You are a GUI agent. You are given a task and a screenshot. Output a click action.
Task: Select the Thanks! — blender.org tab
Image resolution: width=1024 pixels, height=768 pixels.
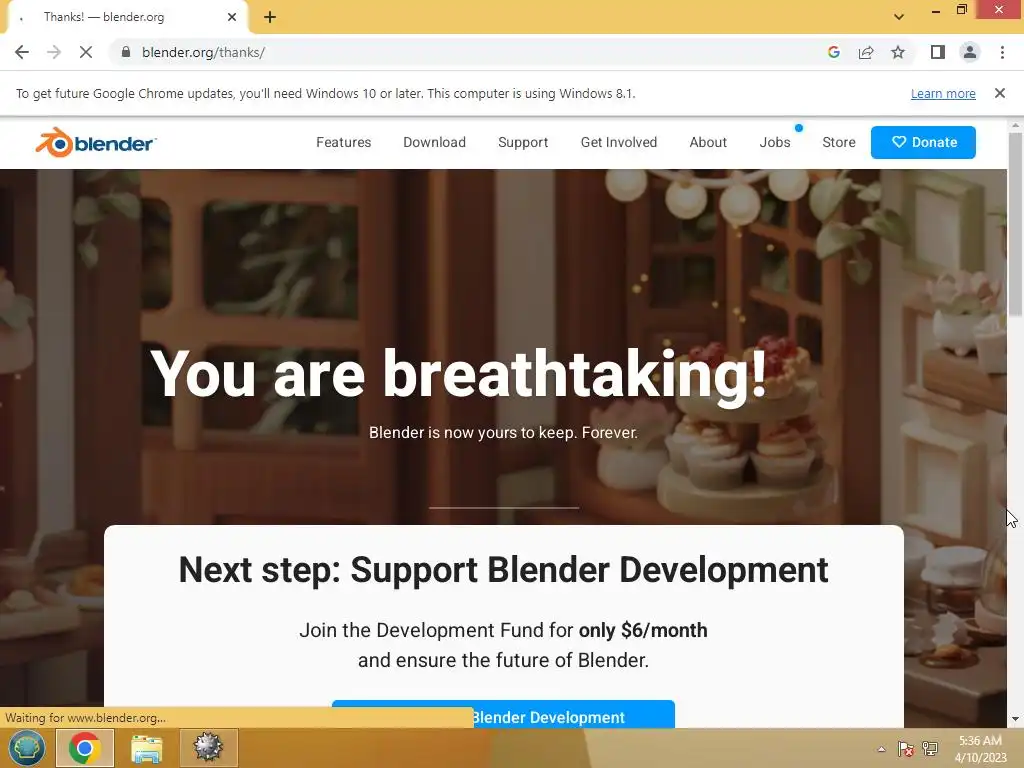(127, 17)
